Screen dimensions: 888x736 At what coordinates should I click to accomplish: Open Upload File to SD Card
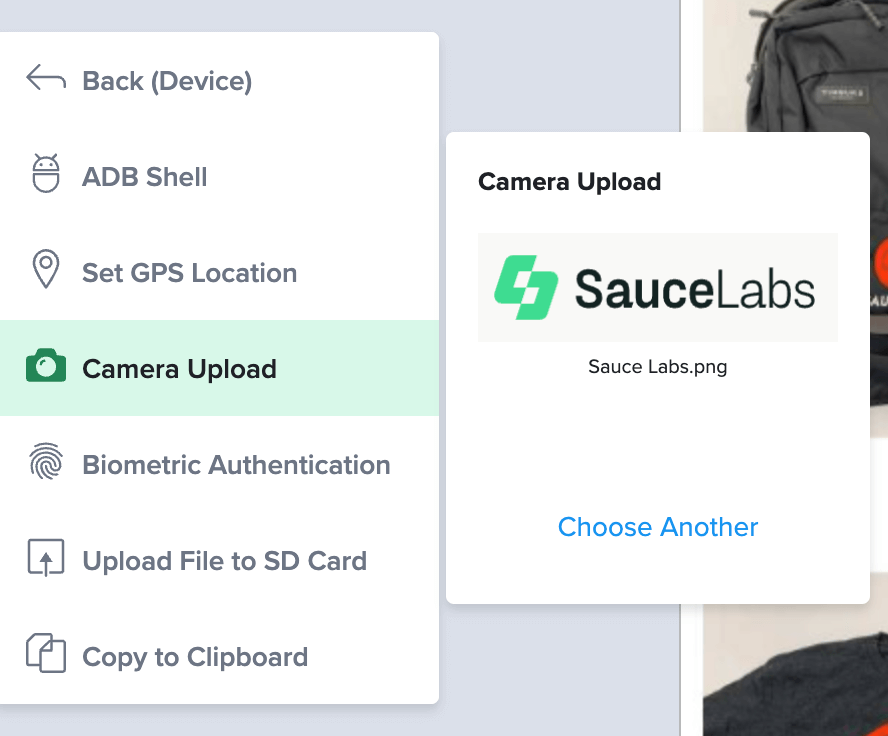[x=224, y=560]
